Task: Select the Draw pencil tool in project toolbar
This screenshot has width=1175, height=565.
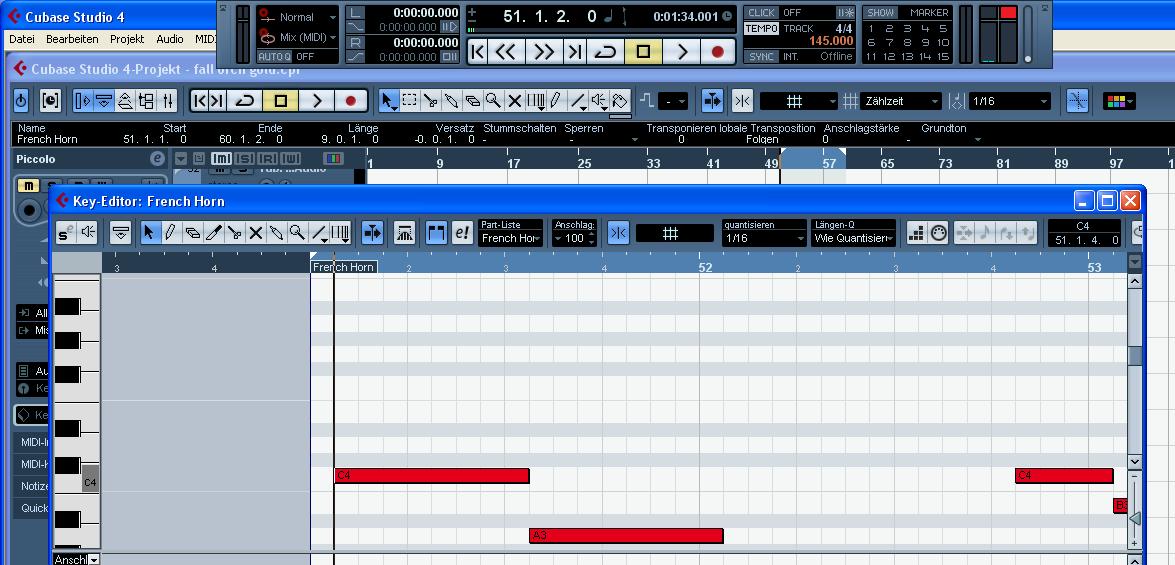Action: pyautogui.click(x=555, y=100)
